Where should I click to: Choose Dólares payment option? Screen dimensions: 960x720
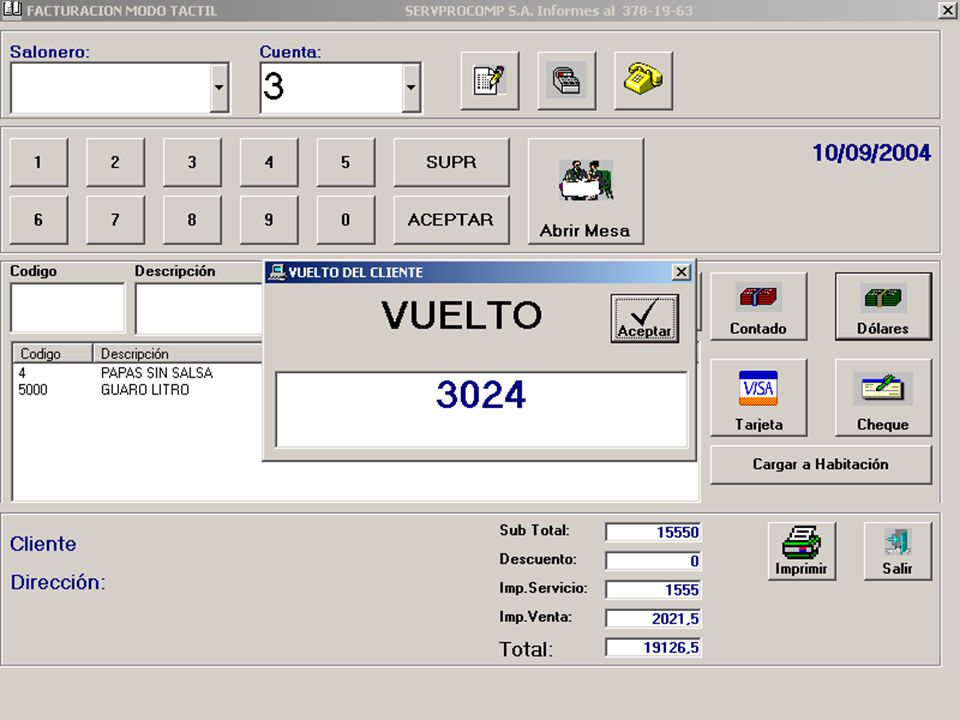(883, 306)
